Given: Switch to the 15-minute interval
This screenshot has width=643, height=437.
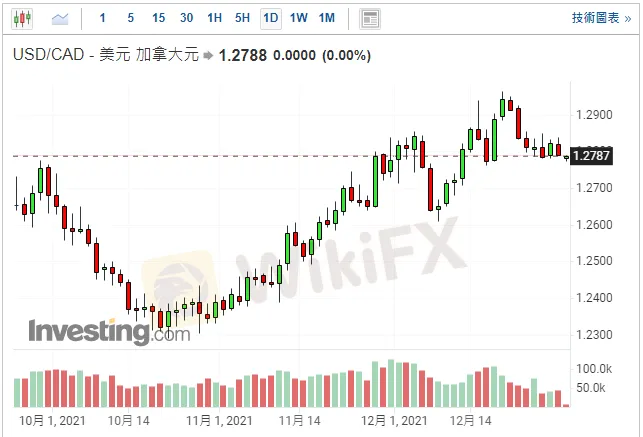Looking at the screenshot, I should [158, 18].
